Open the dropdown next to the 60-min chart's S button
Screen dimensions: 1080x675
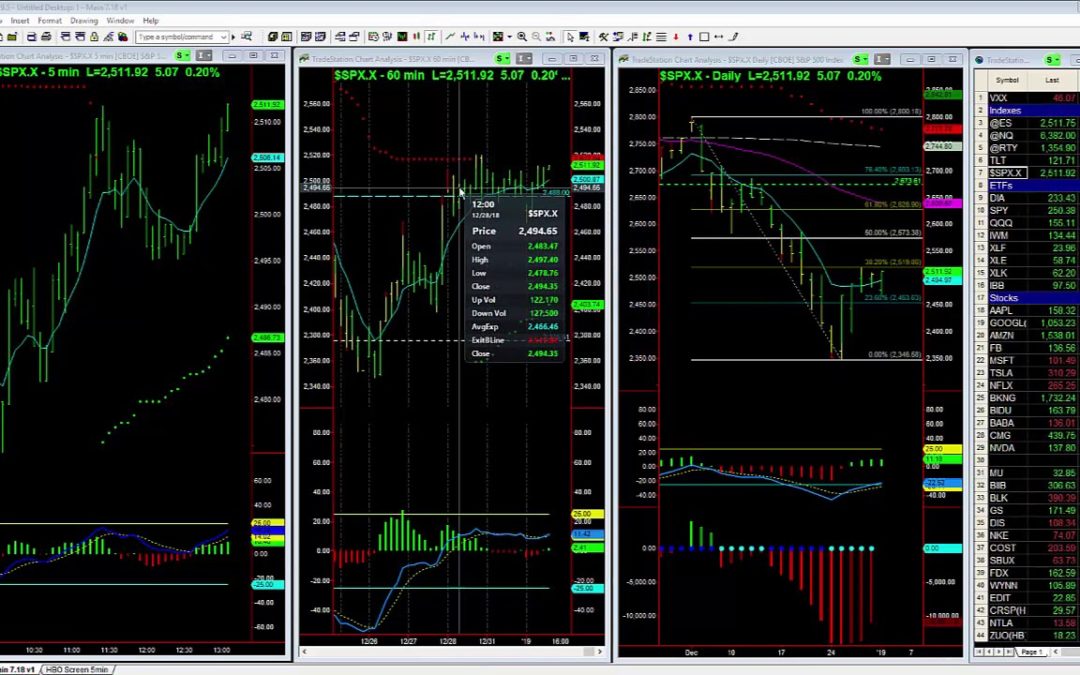tap(507, 58)
